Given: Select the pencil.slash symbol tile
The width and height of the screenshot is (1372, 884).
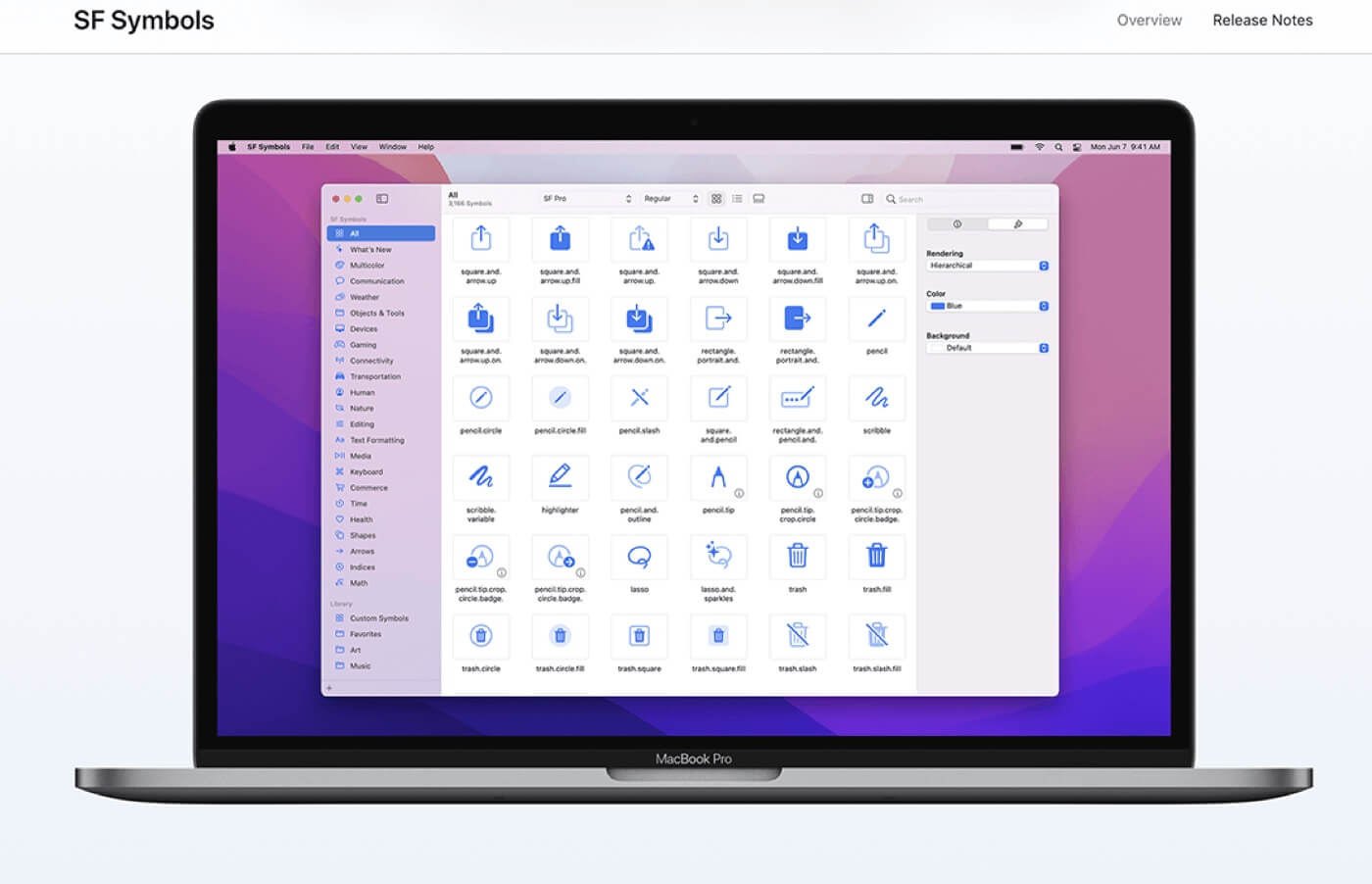Looking at the screenshot, I should point(639,398).
